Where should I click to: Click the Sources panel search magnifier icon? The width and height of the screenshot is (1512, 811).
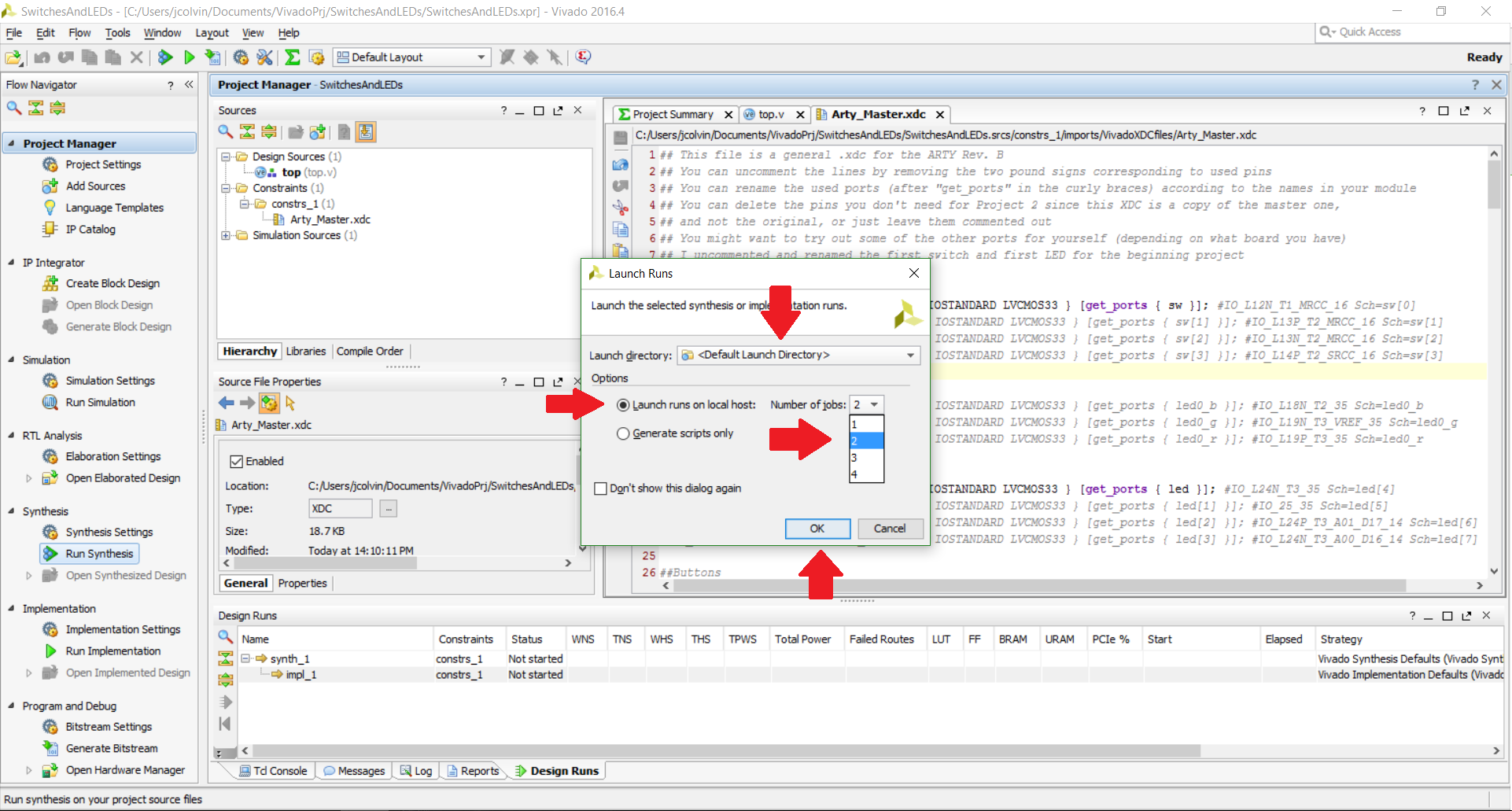pos(226,132)
